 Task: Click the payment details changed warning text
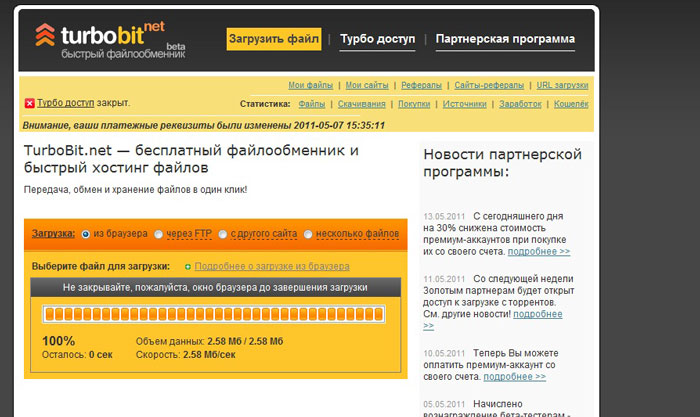(x=204, y=125)
